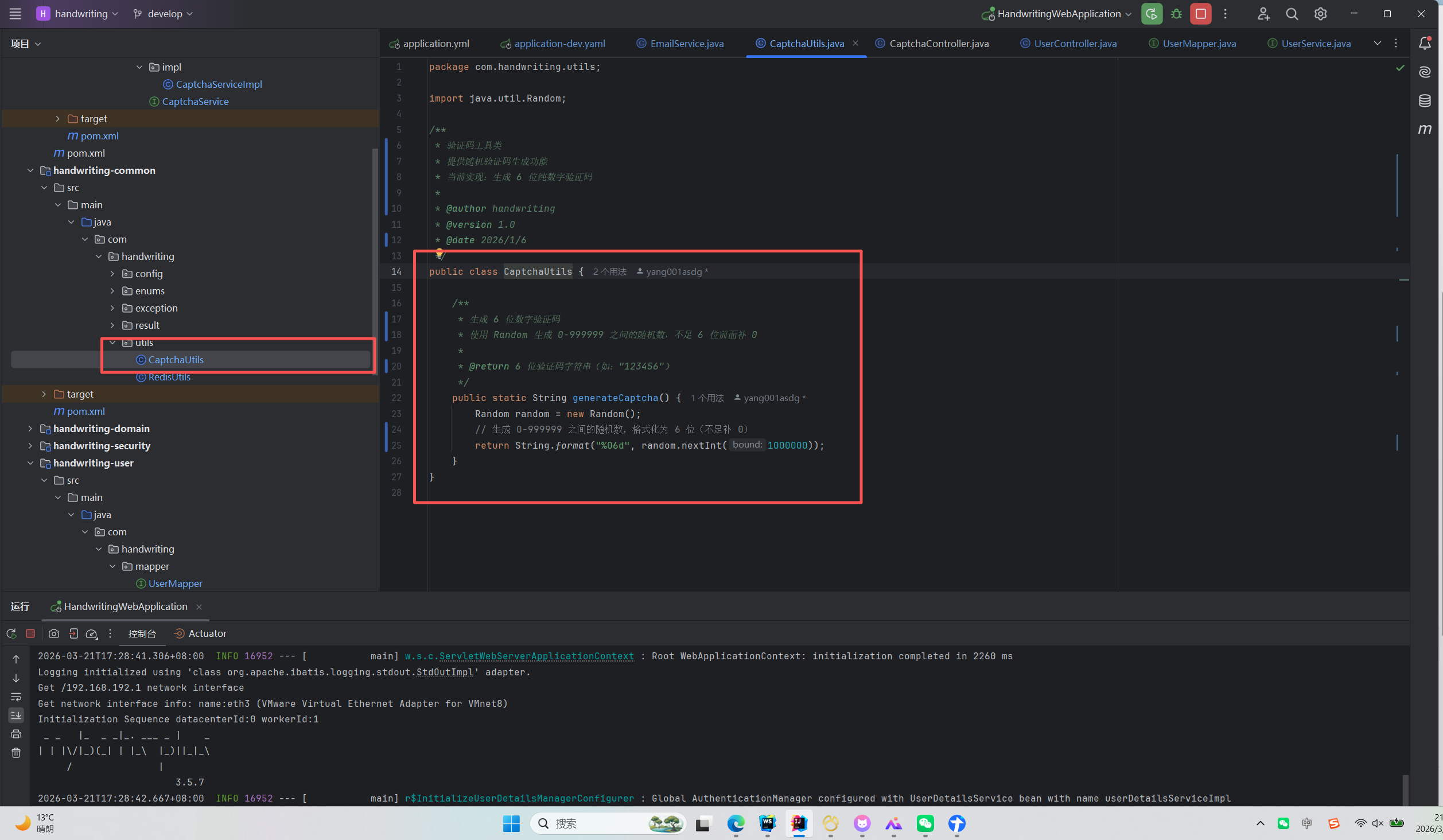Open ServletWebServerApplicationContext link in console
Viewport: 1443px width, 840px height.
pos(536,656)
